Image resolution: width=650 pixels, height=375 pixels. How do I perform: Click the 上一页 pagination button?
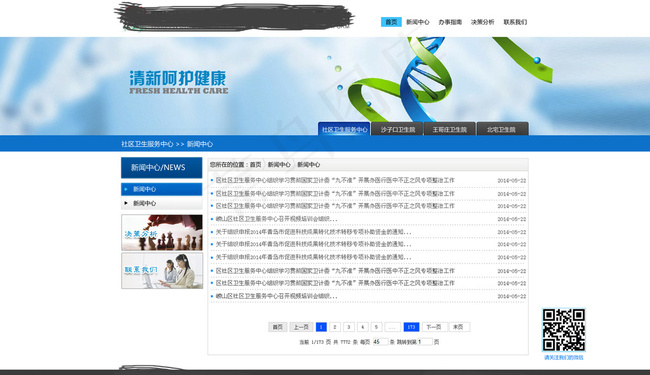coord(301,327)
